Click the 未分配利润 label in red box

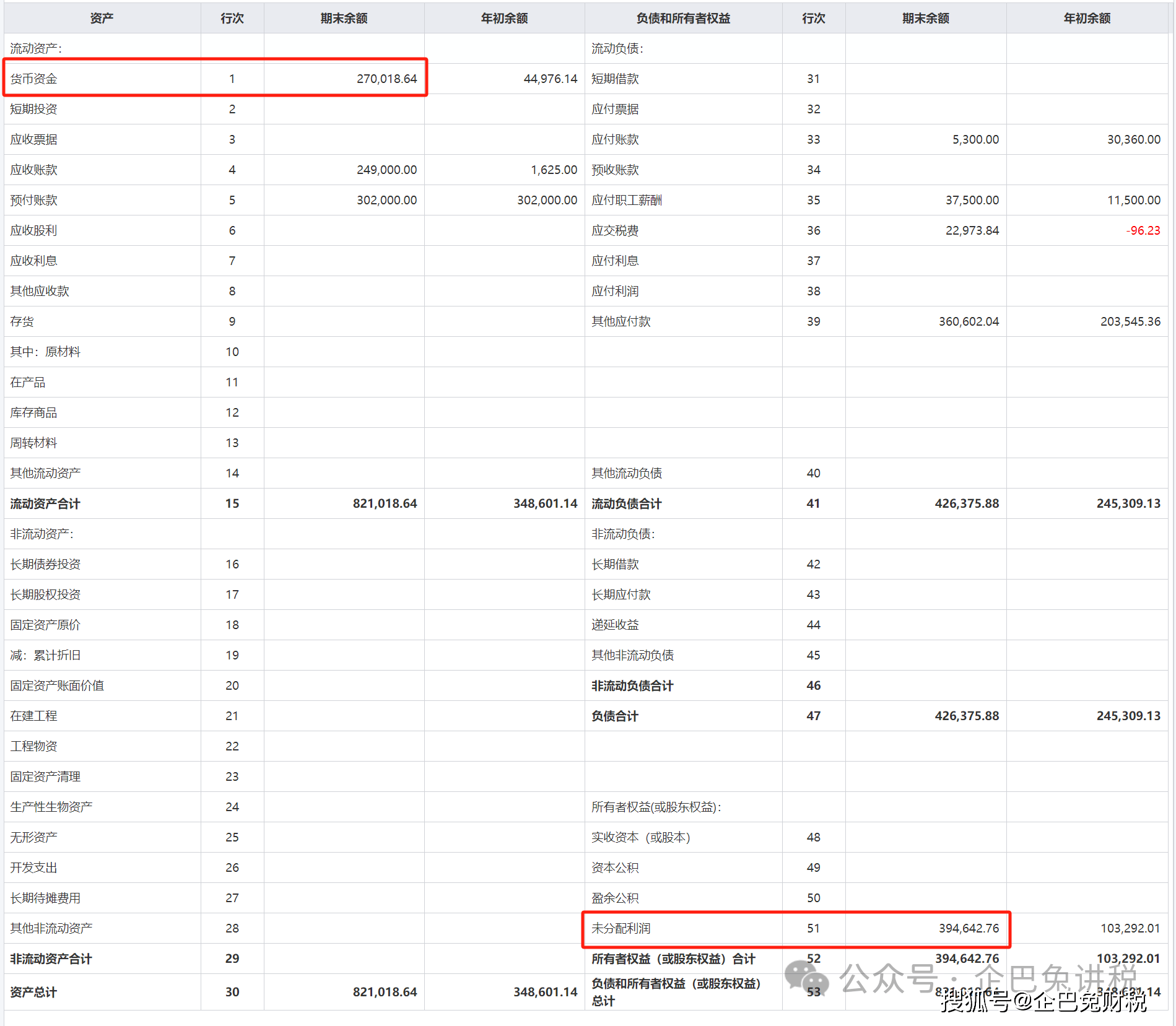(621, 928)
